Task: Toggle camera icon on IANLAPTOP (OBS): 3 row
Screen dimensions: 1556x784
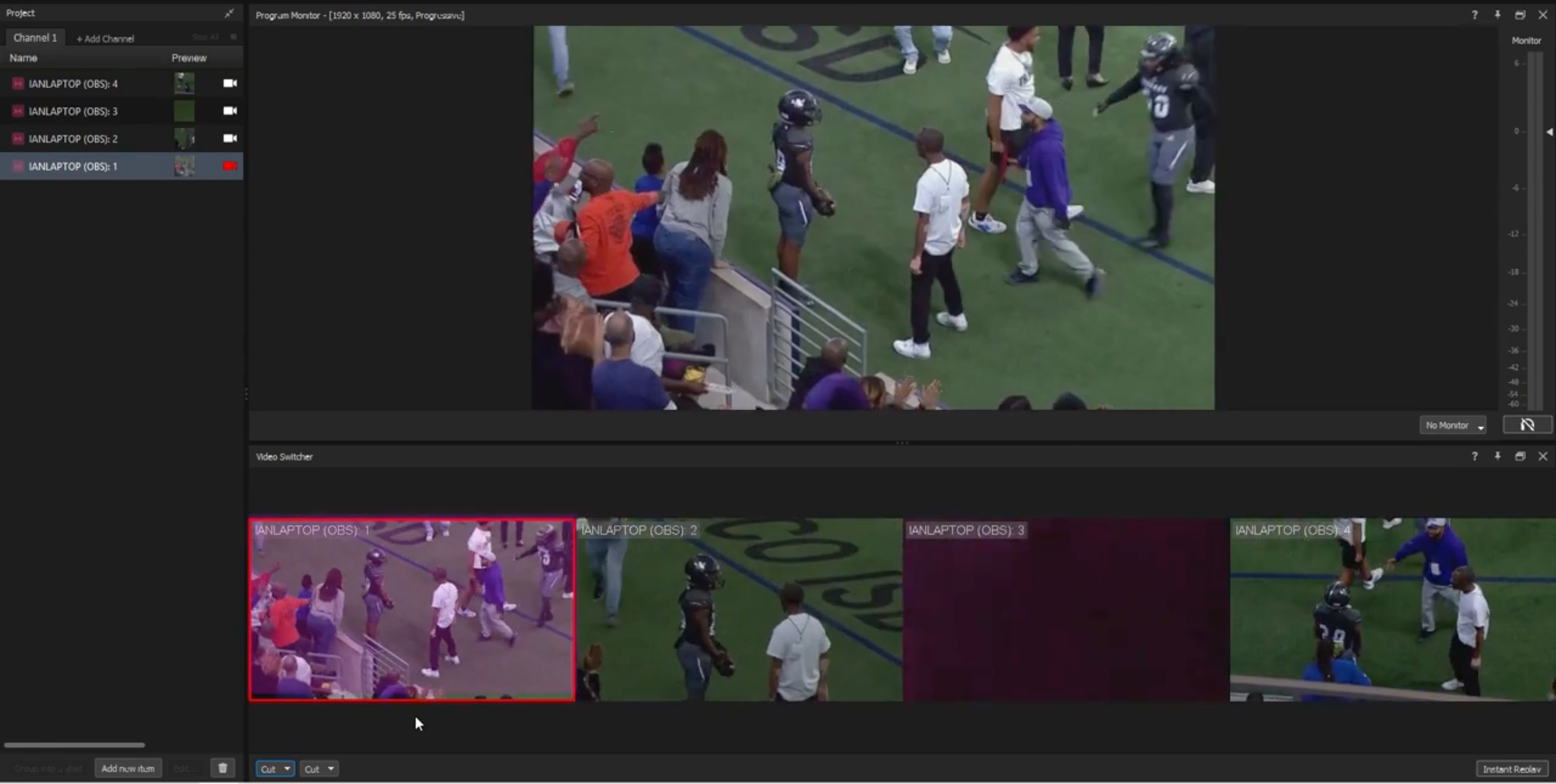Action: (229, 111)
